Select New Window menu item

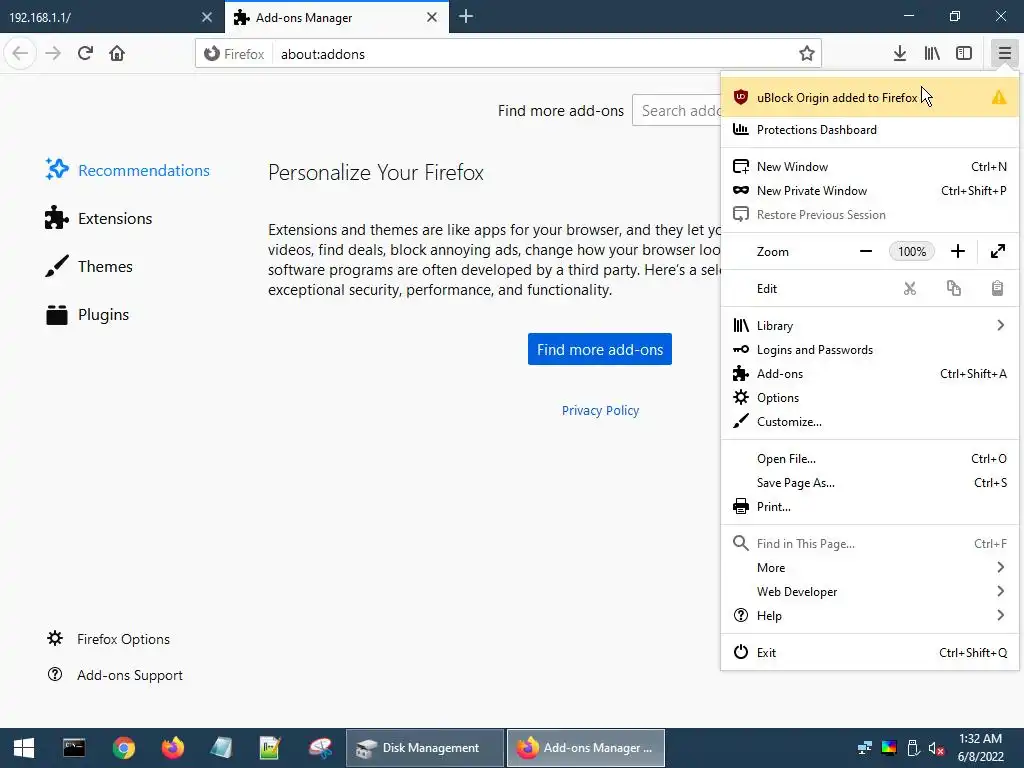tap(870, 167)
